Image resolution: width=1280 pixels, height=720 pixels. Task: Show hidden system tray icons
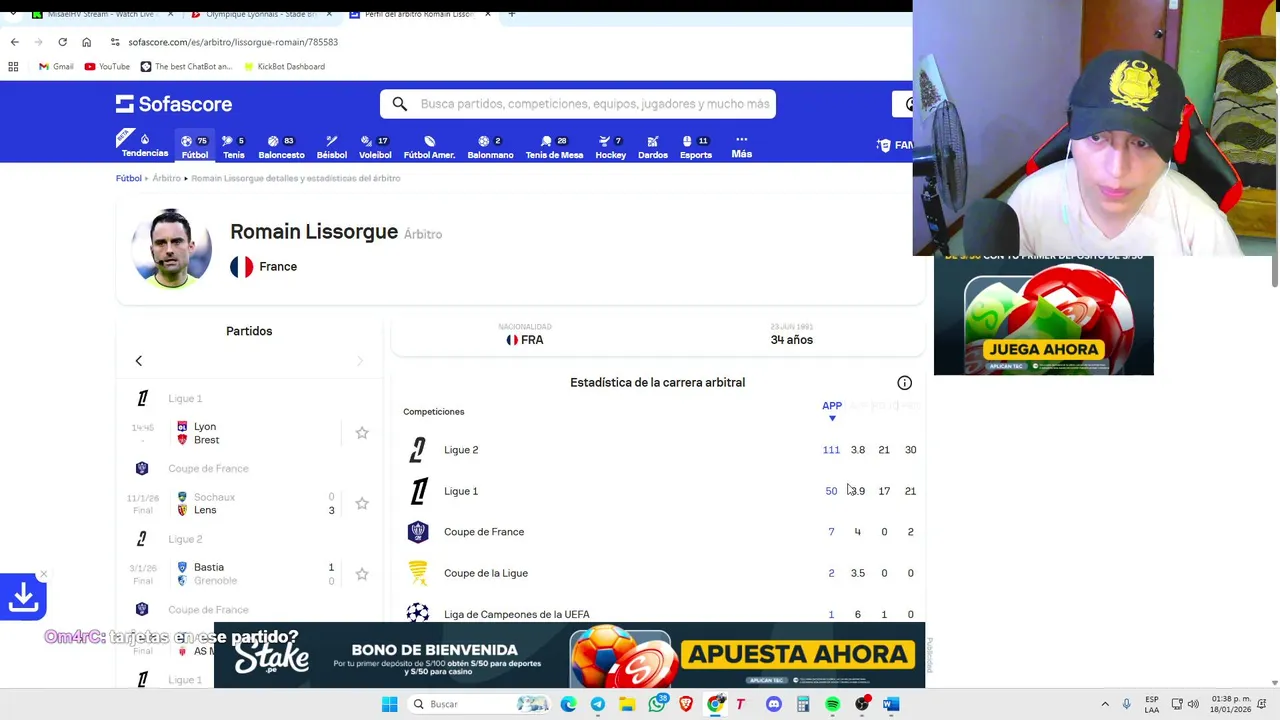click(1105, 704)
